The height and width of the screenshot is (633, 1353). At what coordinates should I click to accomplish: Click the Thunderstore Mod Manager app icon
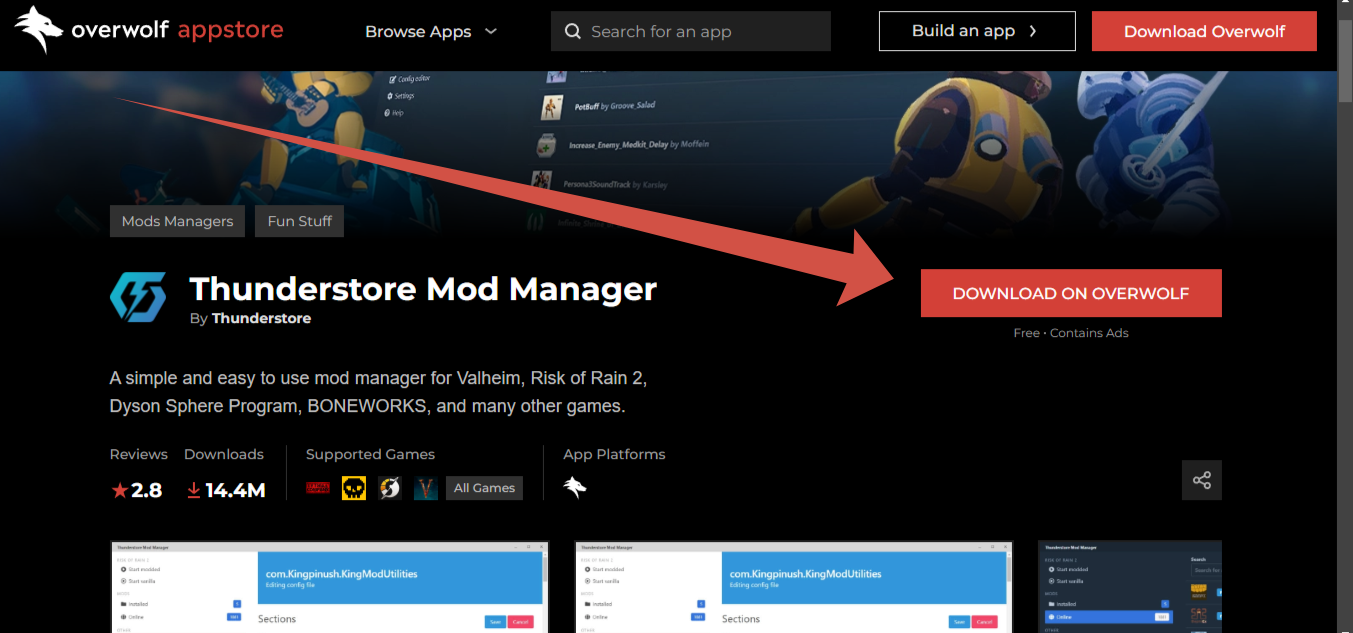138,297
